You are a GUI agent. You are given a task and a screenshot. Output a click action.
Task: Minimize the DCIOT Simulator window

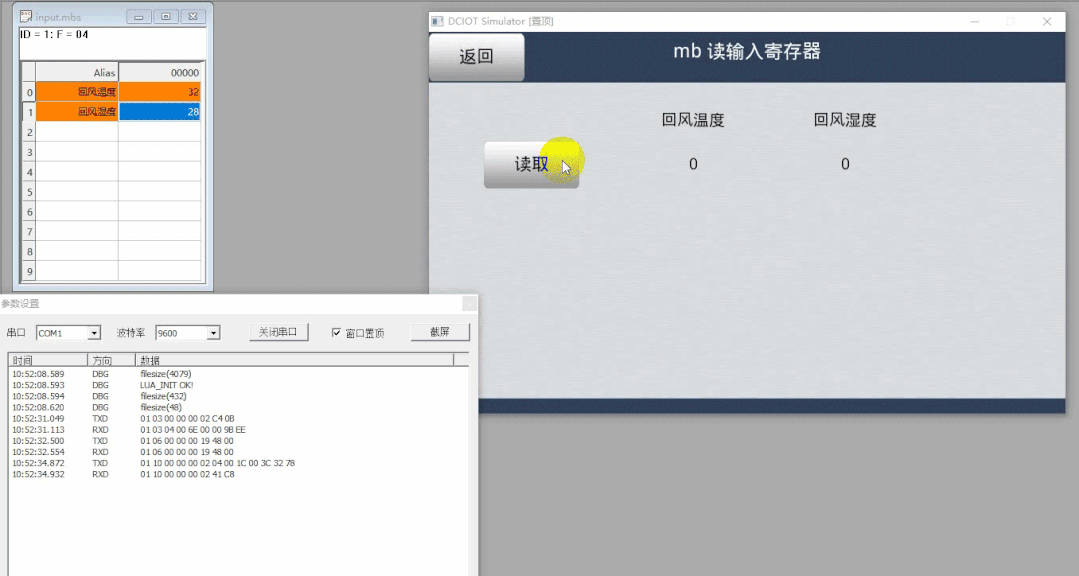click(x=974, y=21)
